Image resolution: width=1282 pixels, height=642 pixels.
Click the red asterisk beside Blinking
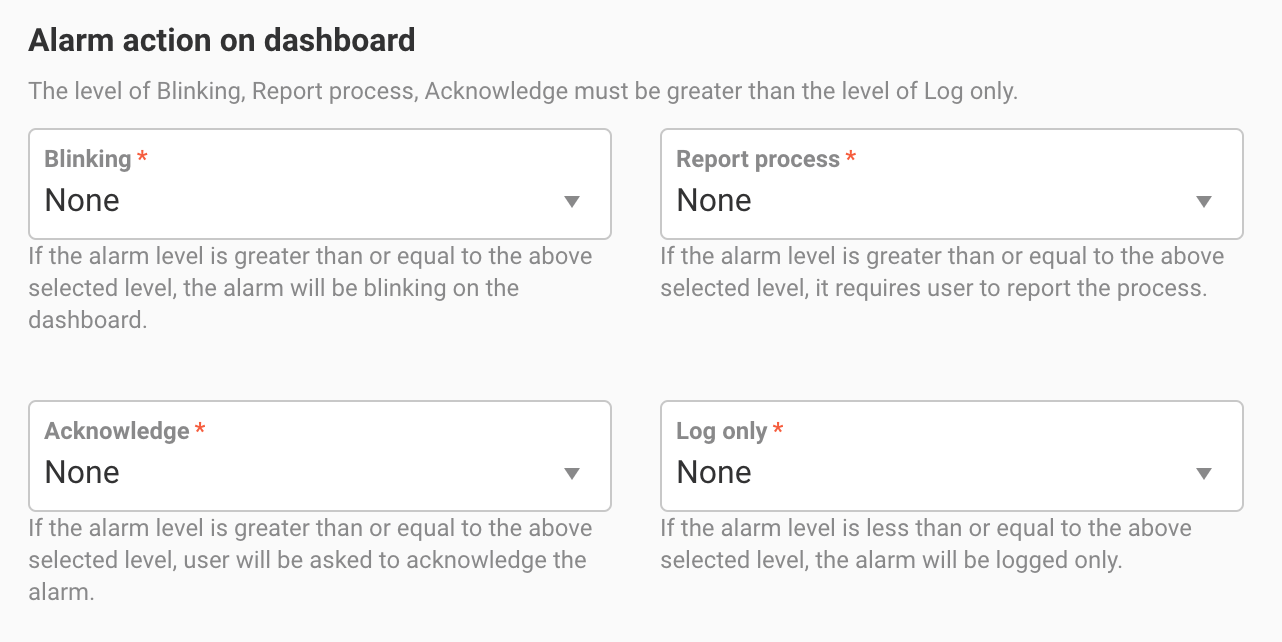143,158
